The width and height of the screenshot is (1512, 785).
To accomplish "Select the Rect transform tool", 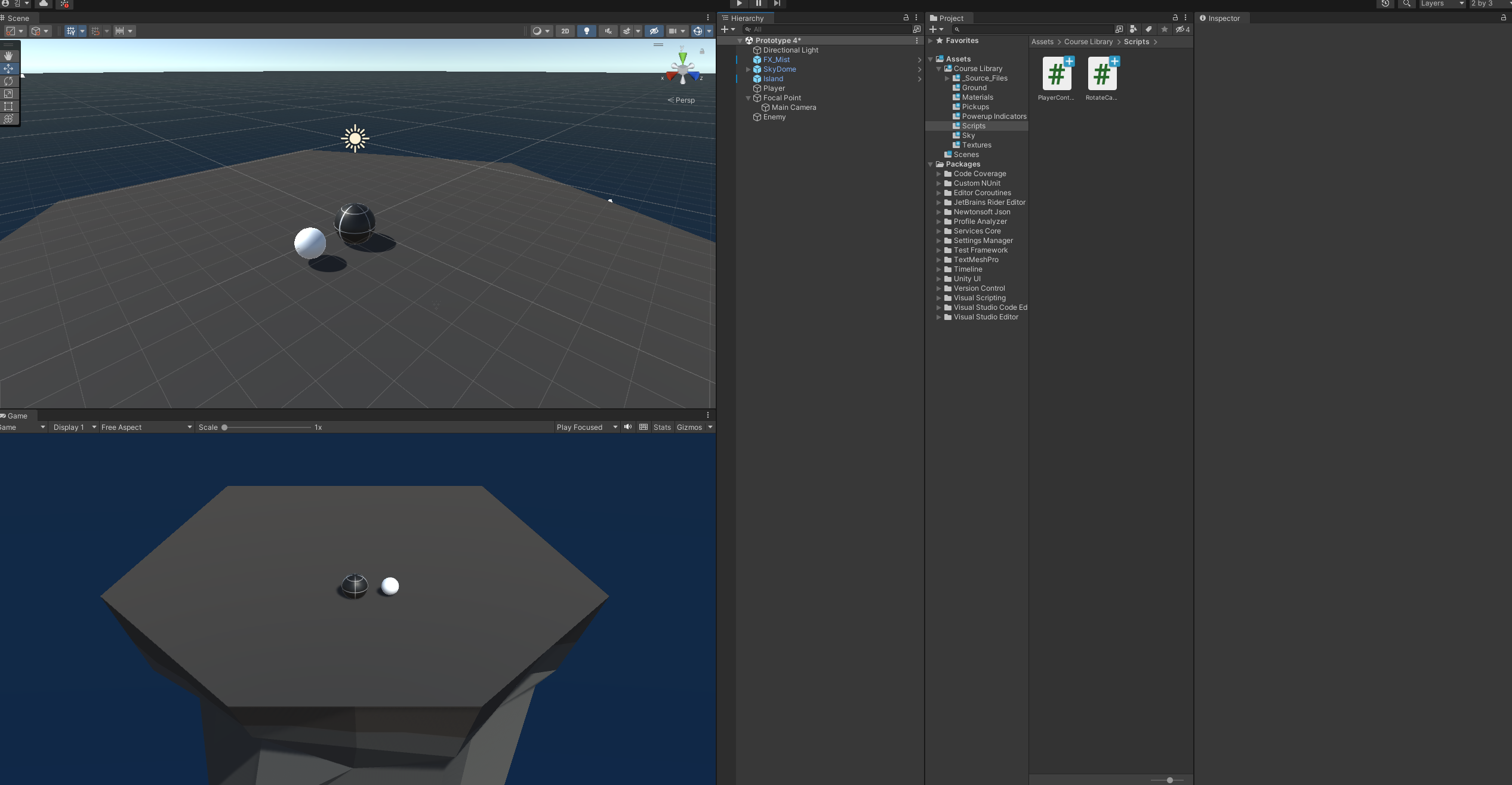I will click(x=8, y=106).
